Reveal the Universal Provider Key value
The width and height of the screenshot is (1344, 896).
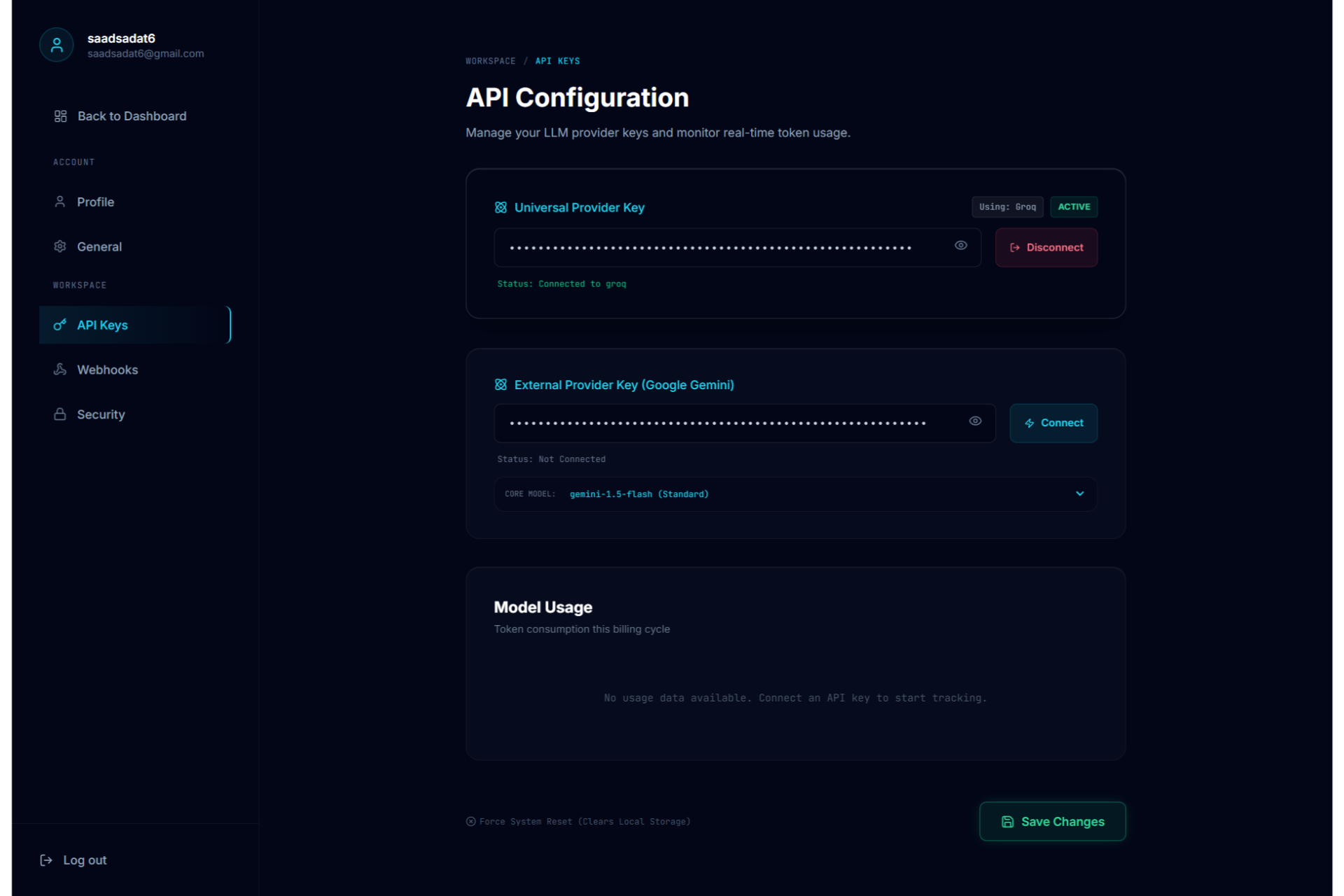960,246
